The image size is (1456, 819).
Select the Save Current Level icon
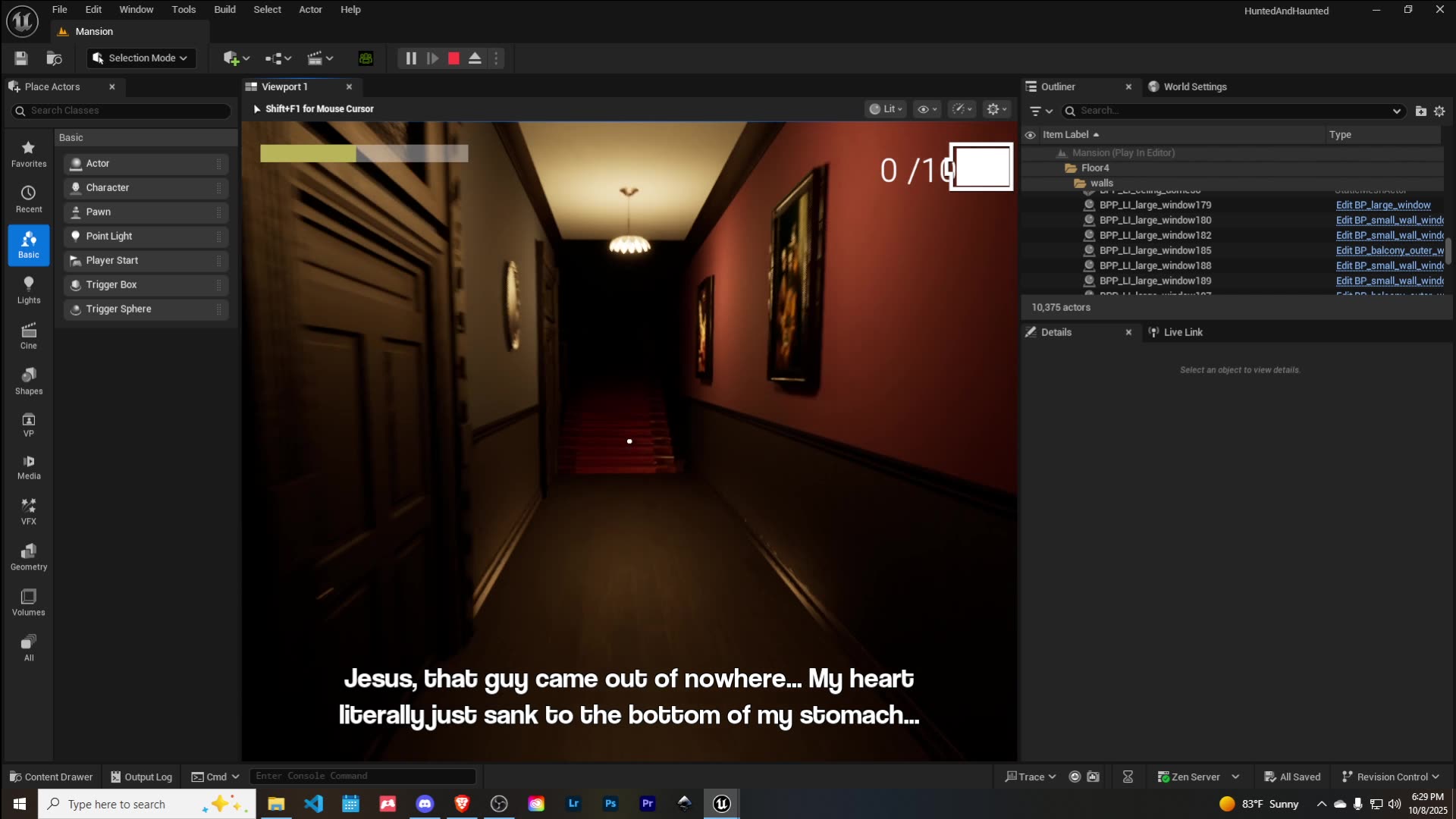(20, 58)
